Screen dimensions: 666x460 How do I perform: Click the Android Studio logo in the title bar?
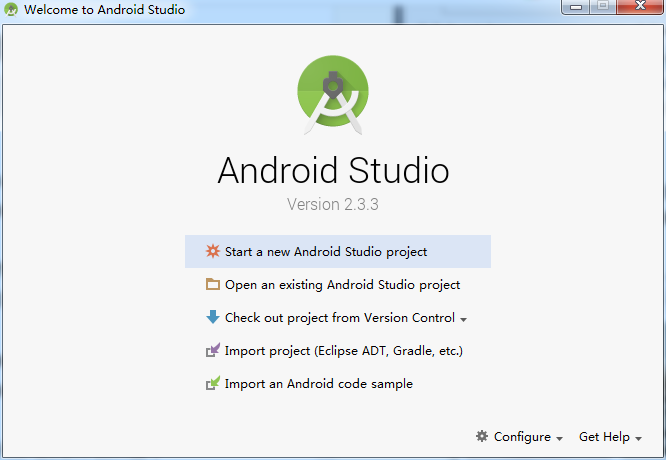tap(11, 9)
